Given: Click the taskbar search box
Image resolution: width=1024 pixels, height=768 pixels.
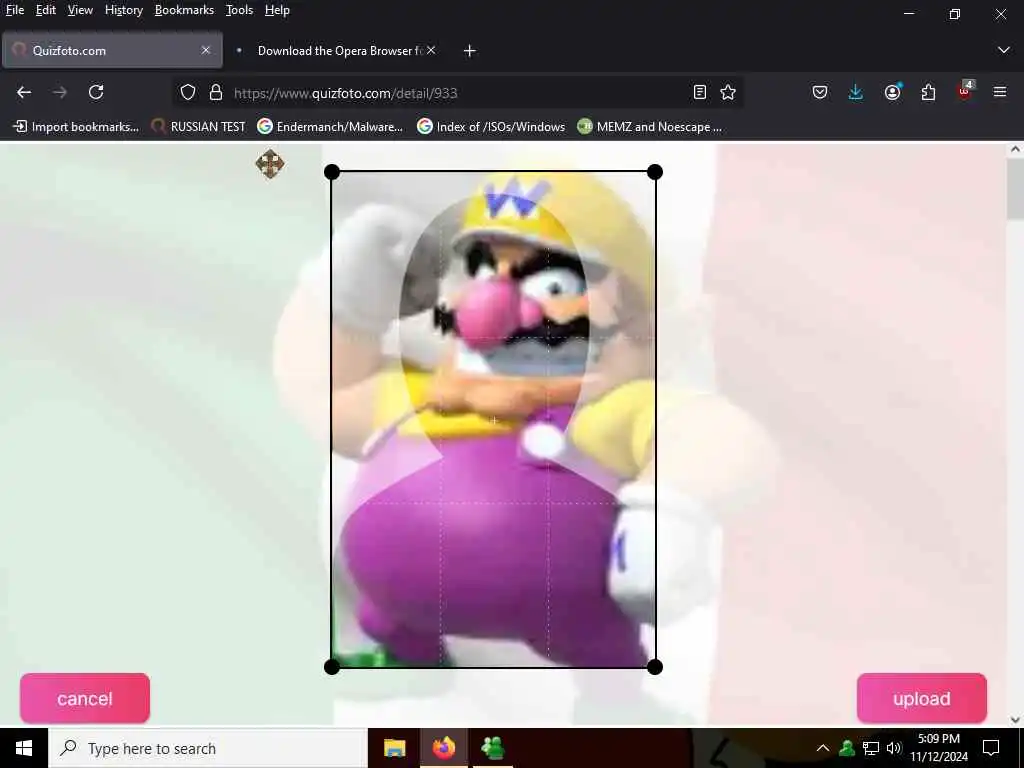Looking at the screenshot, I should pos(208,748).
